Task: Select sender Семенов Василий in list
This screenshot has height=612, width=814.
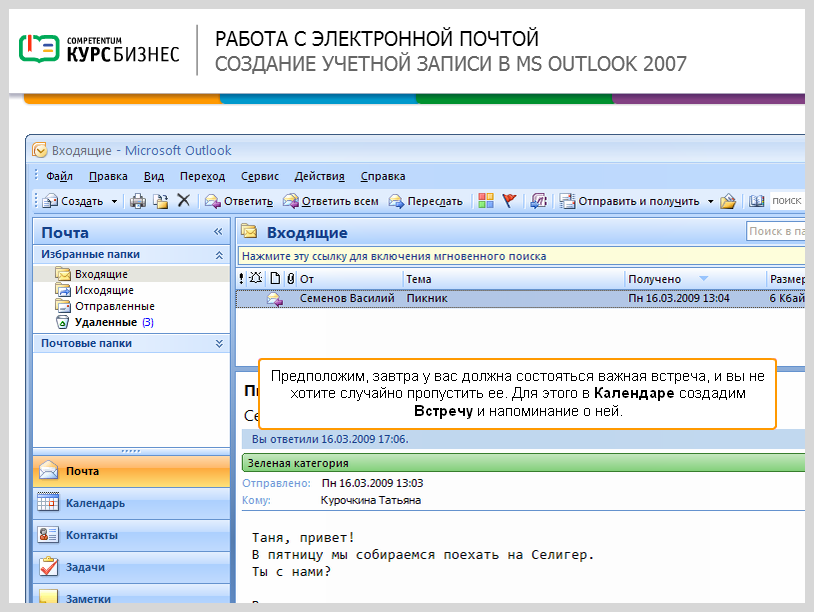Action: (347, 298)
